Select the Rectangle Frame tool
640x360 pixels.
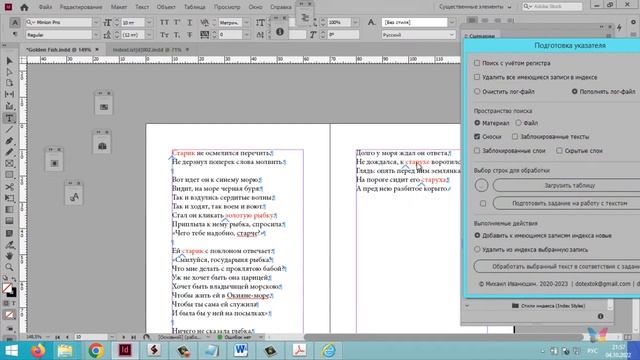pos(9,164)
